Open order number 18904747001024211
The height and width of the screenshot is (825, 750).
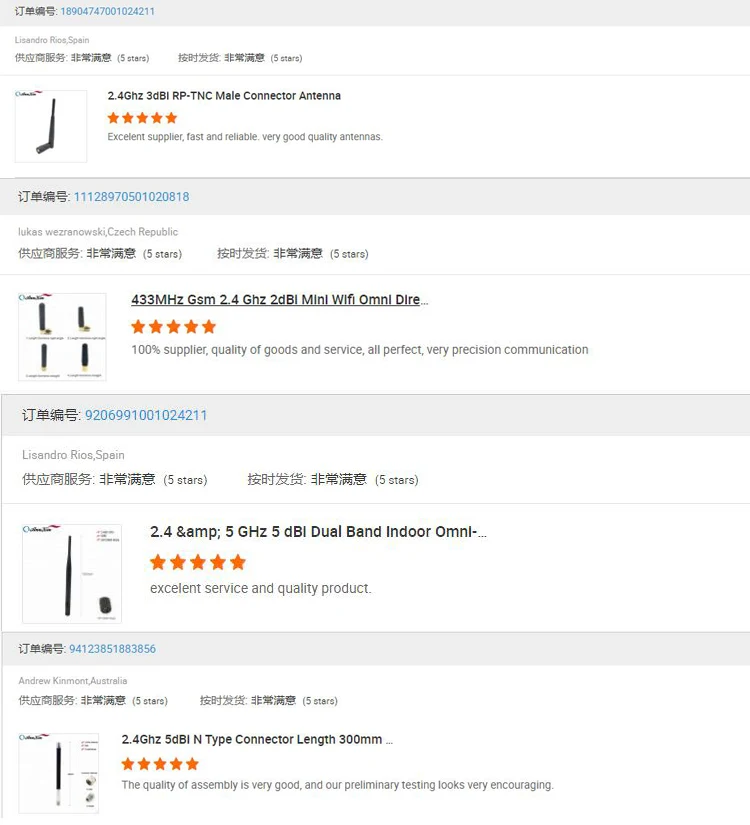point(107,11)
